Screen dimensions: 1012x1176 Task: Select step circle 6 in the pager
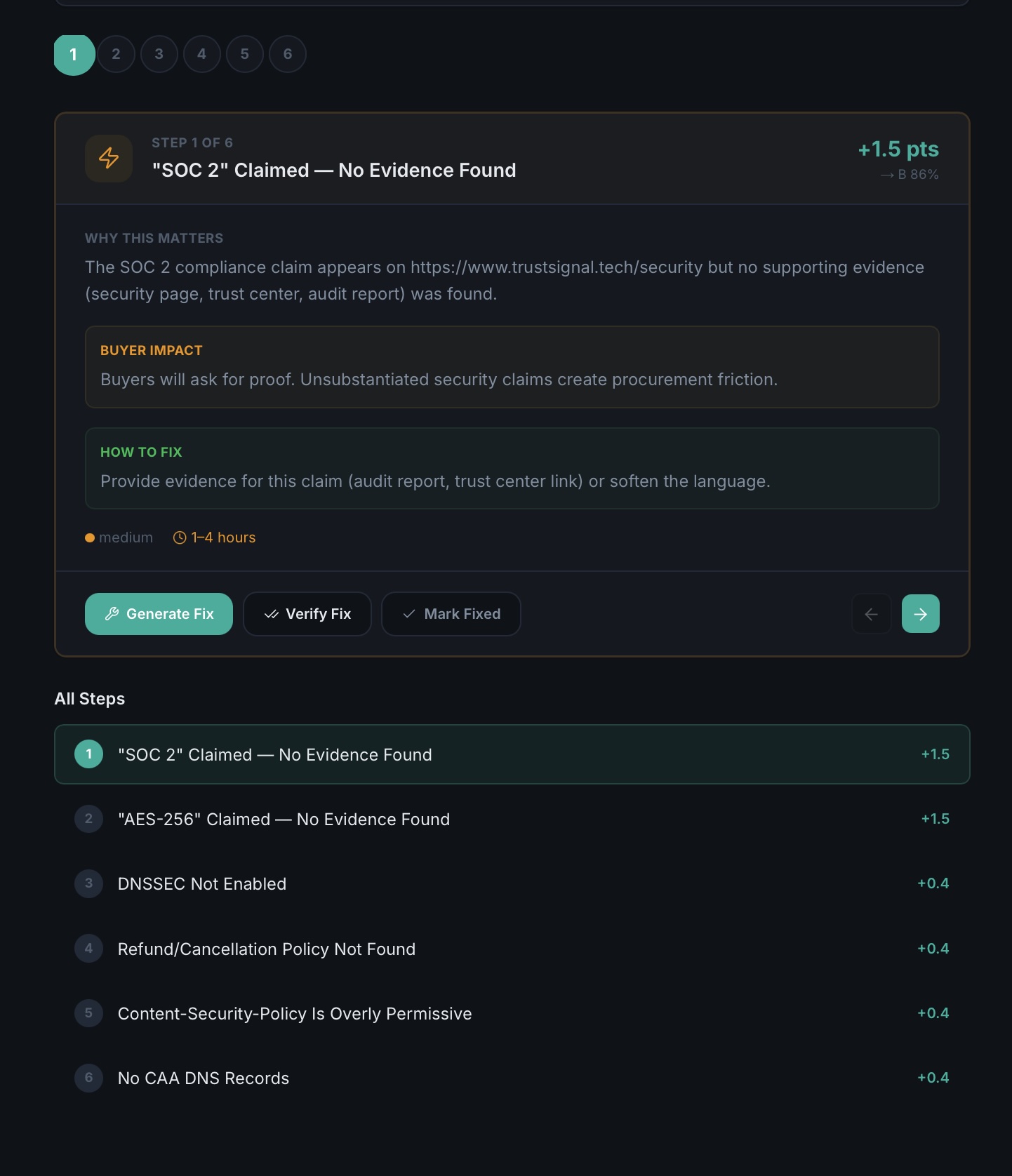(x=288, y=54)
